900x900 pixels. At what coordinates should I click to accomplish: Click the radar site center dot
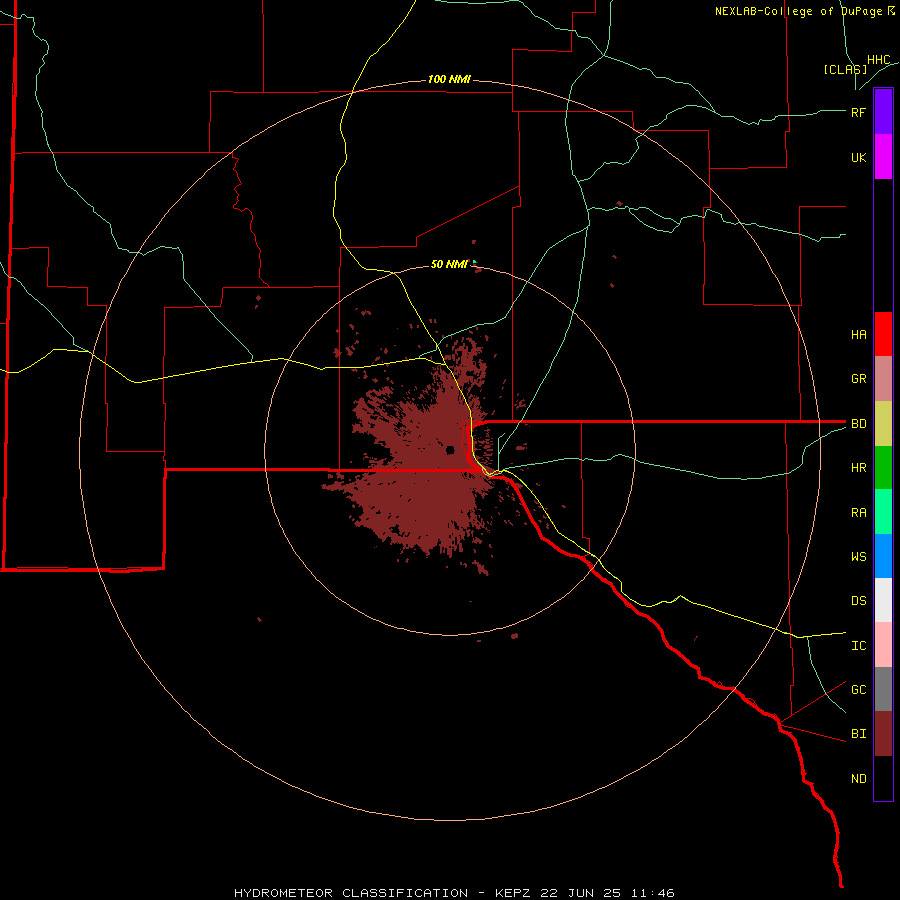coord(450,450)
